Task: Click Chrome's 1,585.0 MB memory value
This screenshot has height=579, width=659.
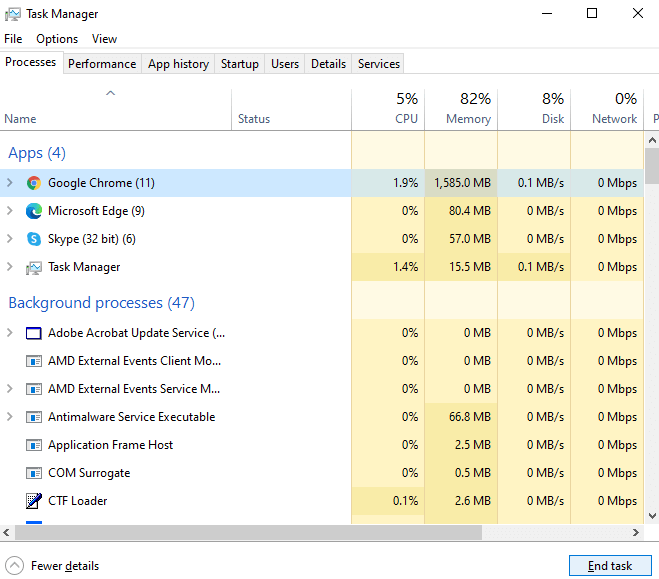Action: tap(462, 183)
